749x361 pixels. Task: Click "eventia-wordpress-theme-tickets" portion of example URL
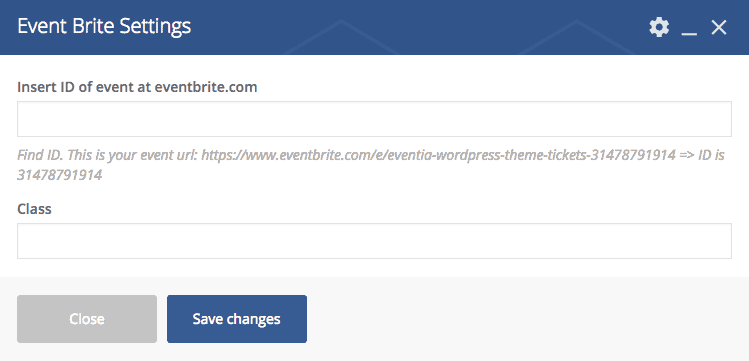pyautogui.click(x=480, y=155)
